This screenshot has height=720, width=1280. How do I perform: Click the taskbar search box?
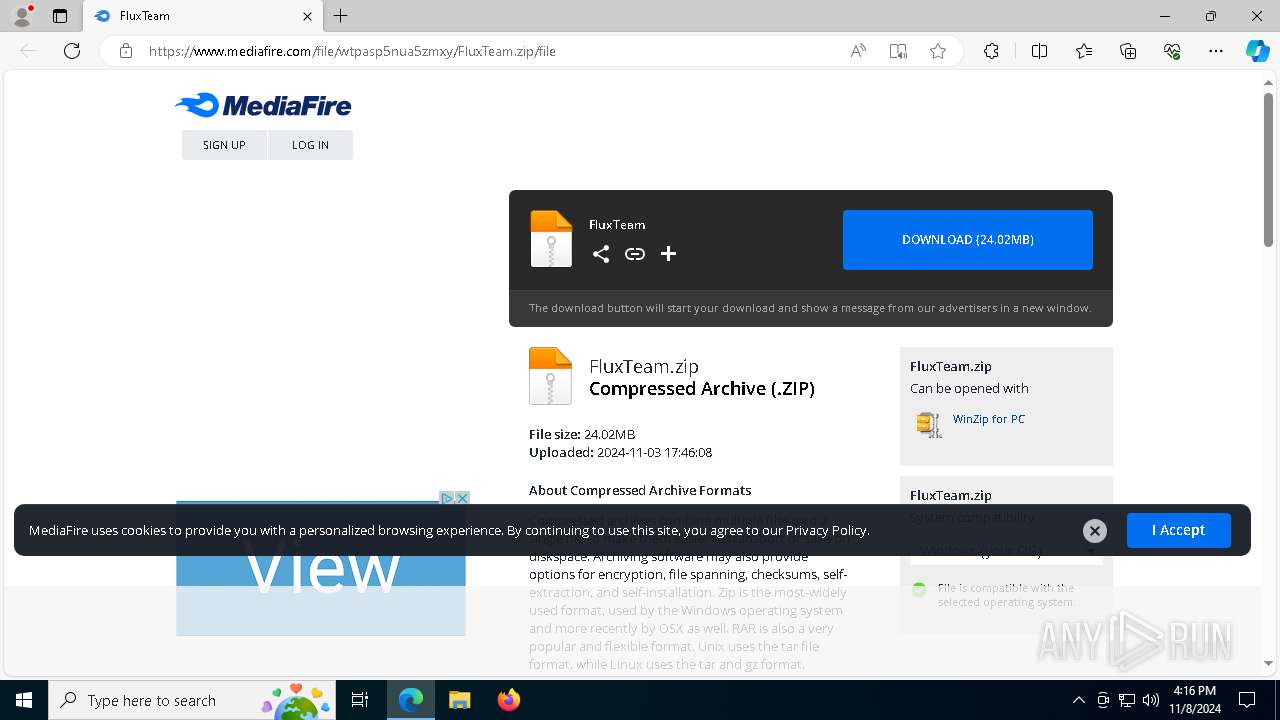coord(192,700)
